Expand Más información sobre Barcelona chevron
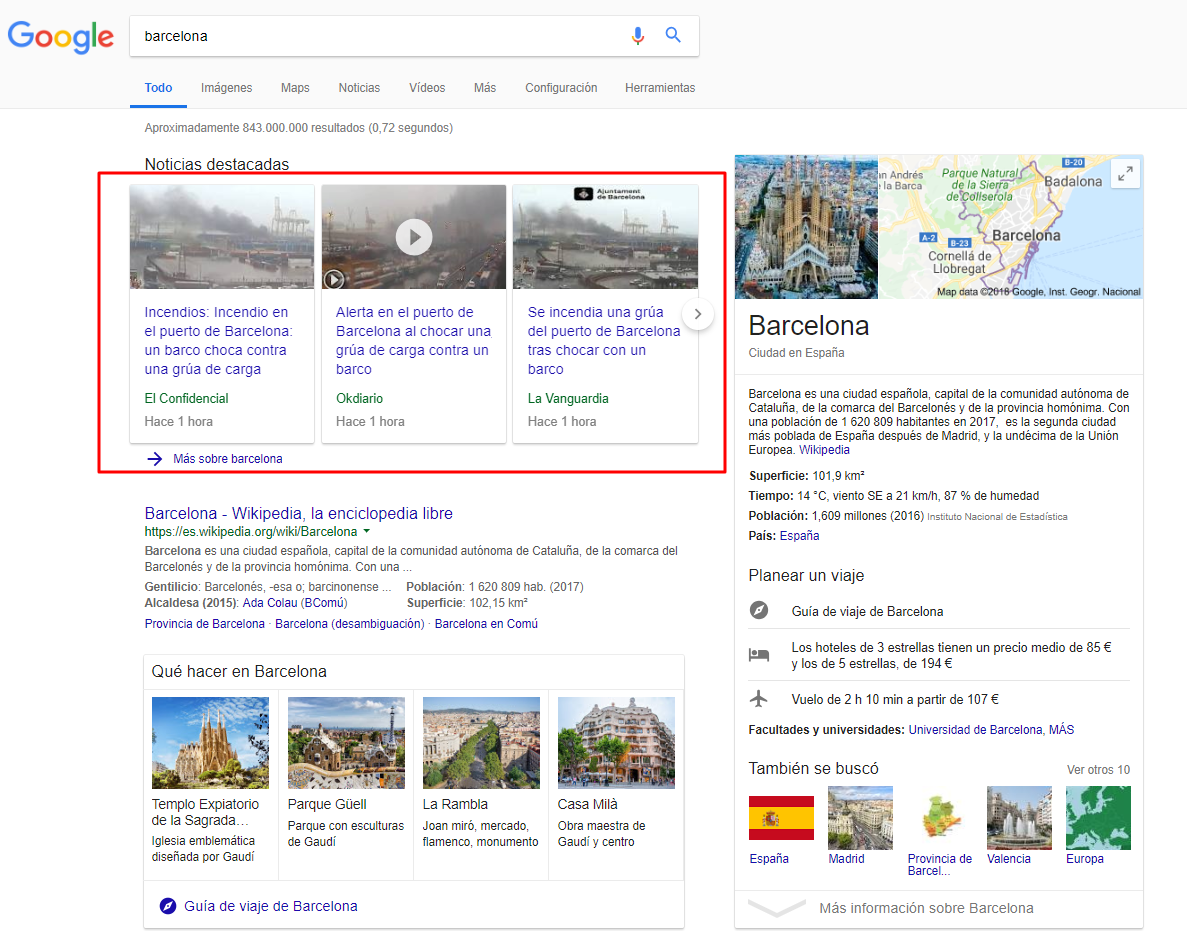The width and height of the screenshot is (1187, 931). pyautogui.click(x=777, y=908)
